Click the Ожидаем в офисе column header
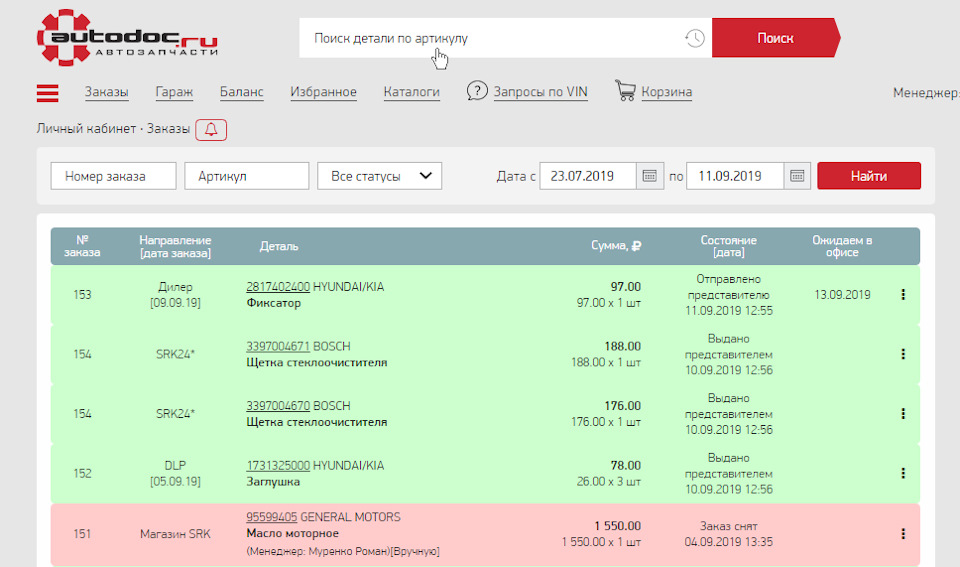960x567 pixels. pyautogui.click(x=842, y=246)
